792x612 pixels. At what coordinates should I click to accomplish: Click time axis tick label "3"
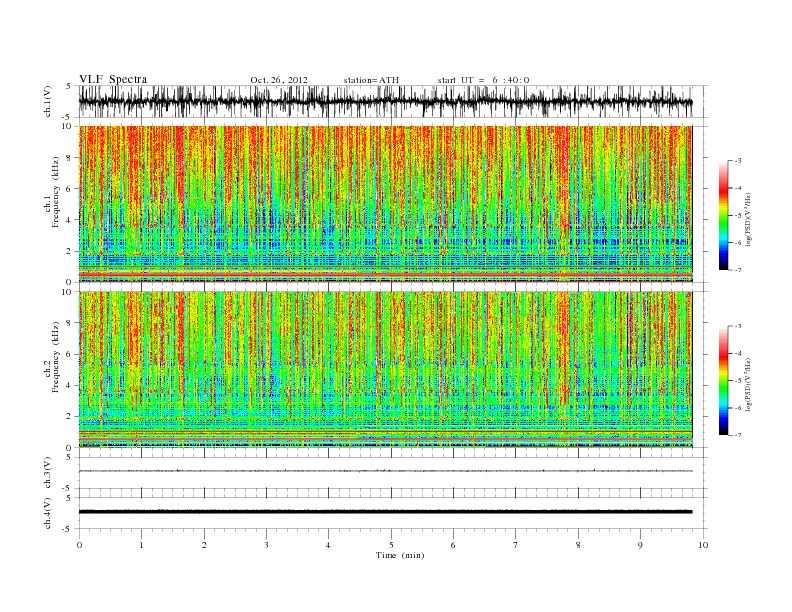266,545
